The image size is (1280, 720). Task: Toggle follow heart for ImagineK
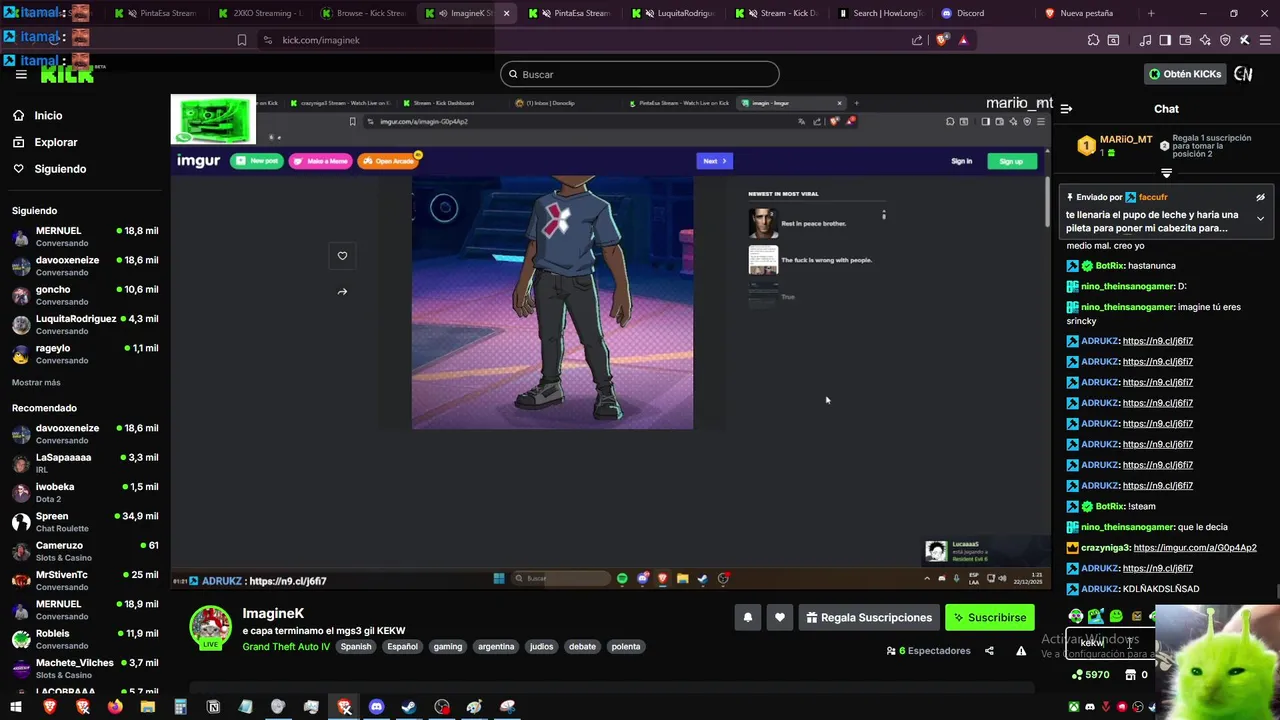tap(780, 618)
